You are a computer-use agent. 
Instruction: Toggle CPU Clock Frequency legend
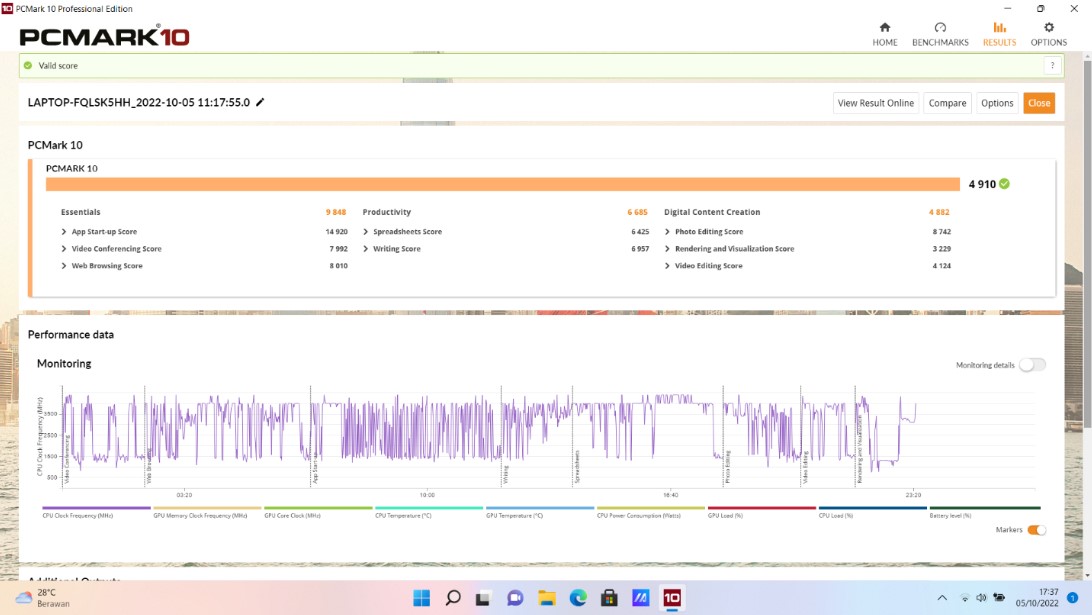coord(96,512)
